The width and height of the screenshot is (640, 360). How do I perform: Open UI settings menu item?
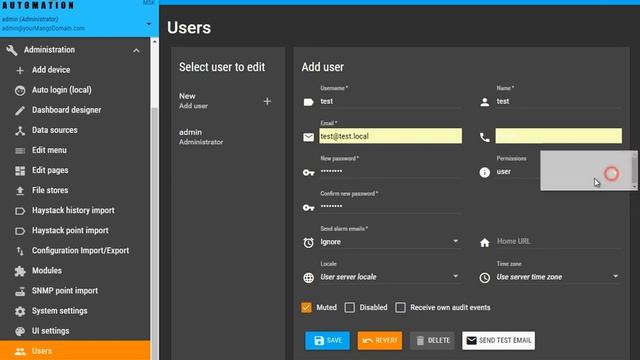point(75,331)
